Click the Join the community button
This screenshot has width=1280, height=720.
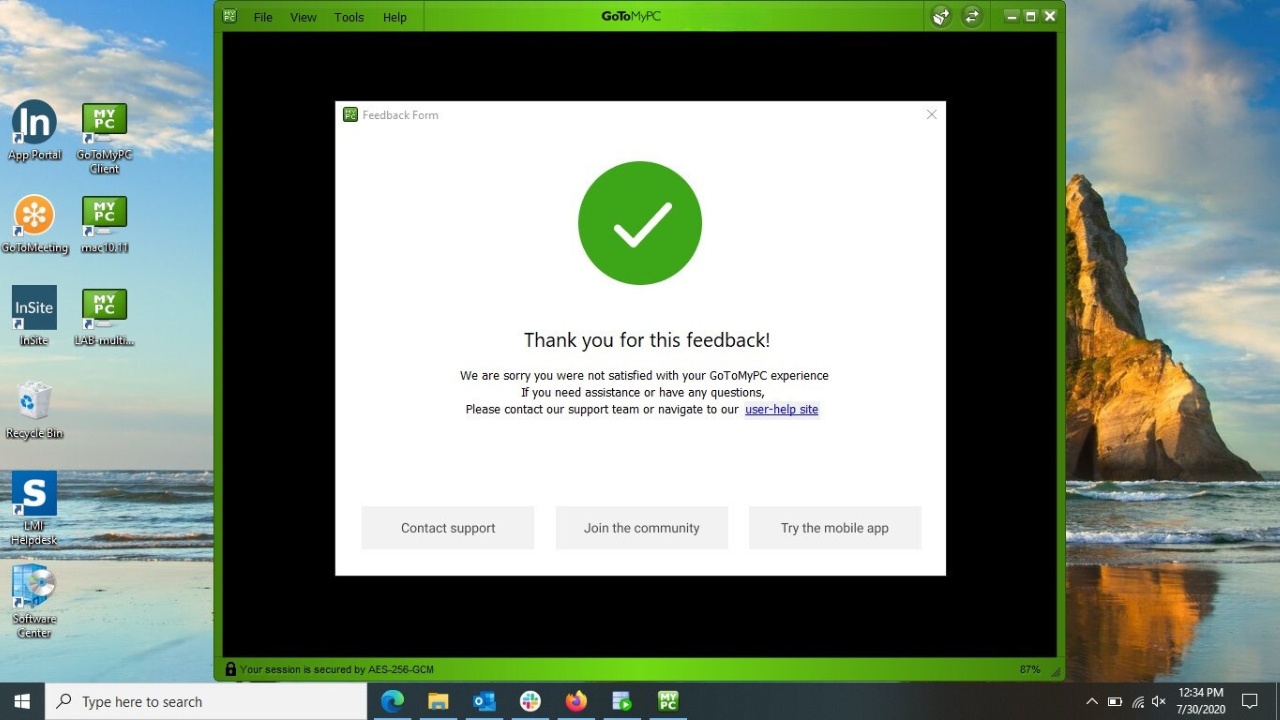[x=642, y=528]
